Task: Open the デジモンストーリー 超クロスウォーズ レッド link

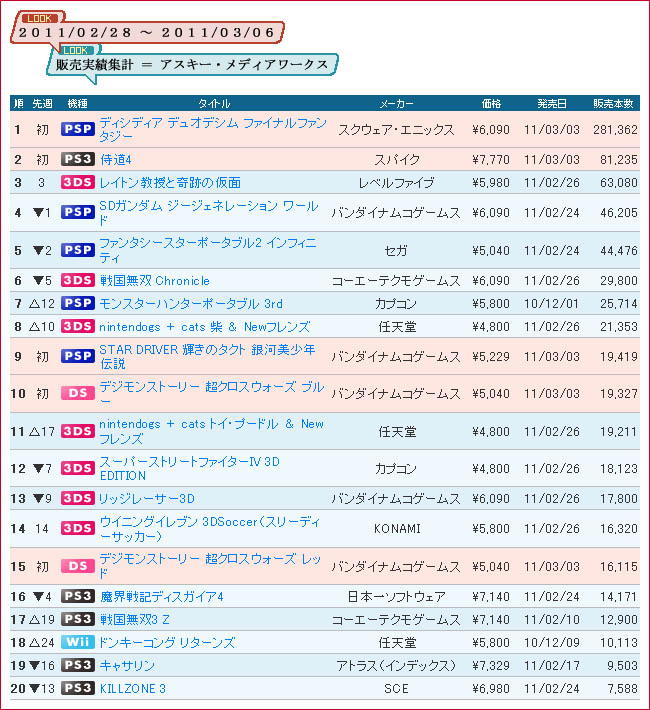Action: pos(210,566)
